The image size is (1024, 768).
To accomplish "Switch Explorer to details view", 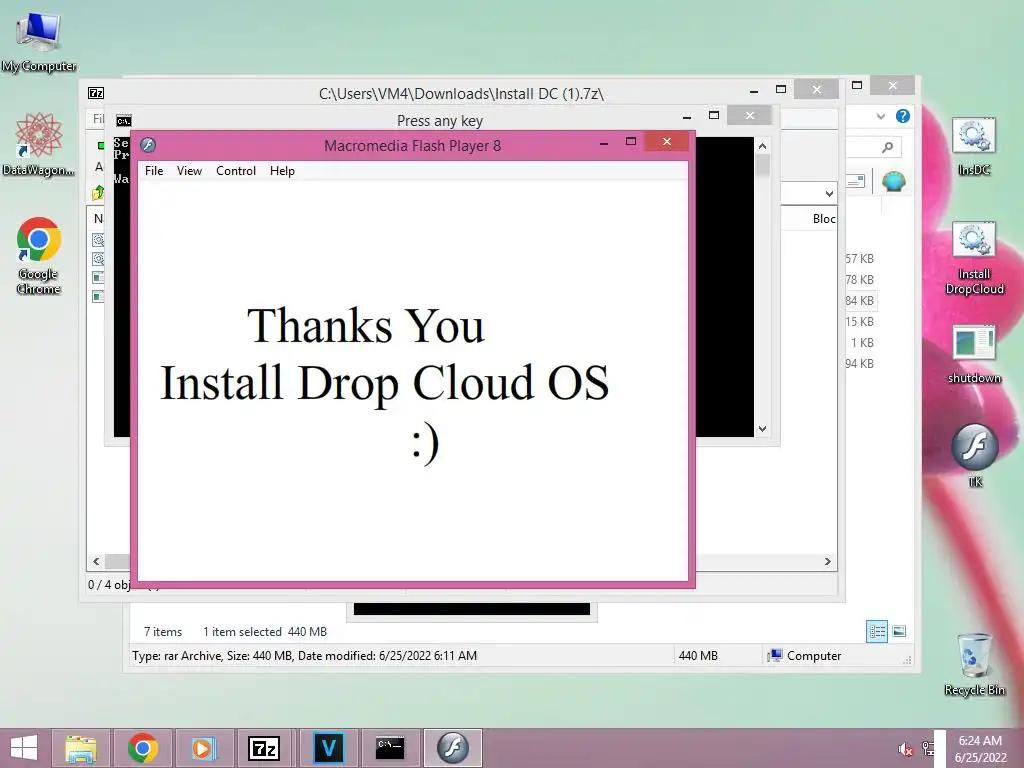I will [x=876, y=631].
